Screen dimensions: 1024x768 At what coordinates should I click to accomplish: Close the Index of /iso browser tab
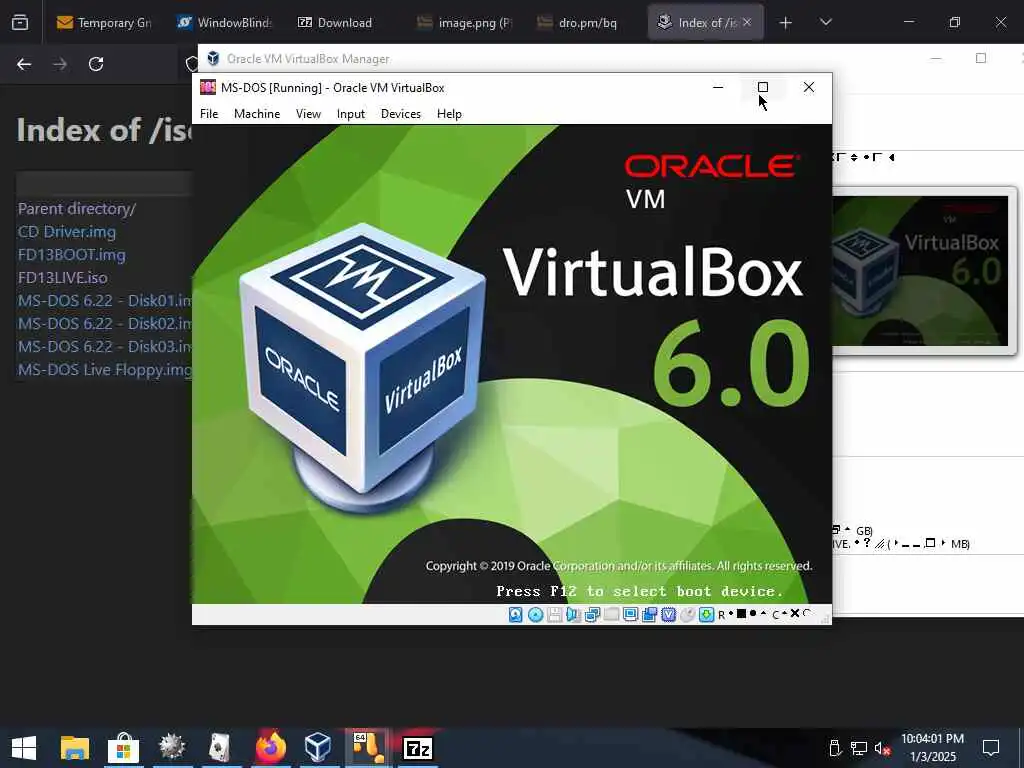coord(747,22)
